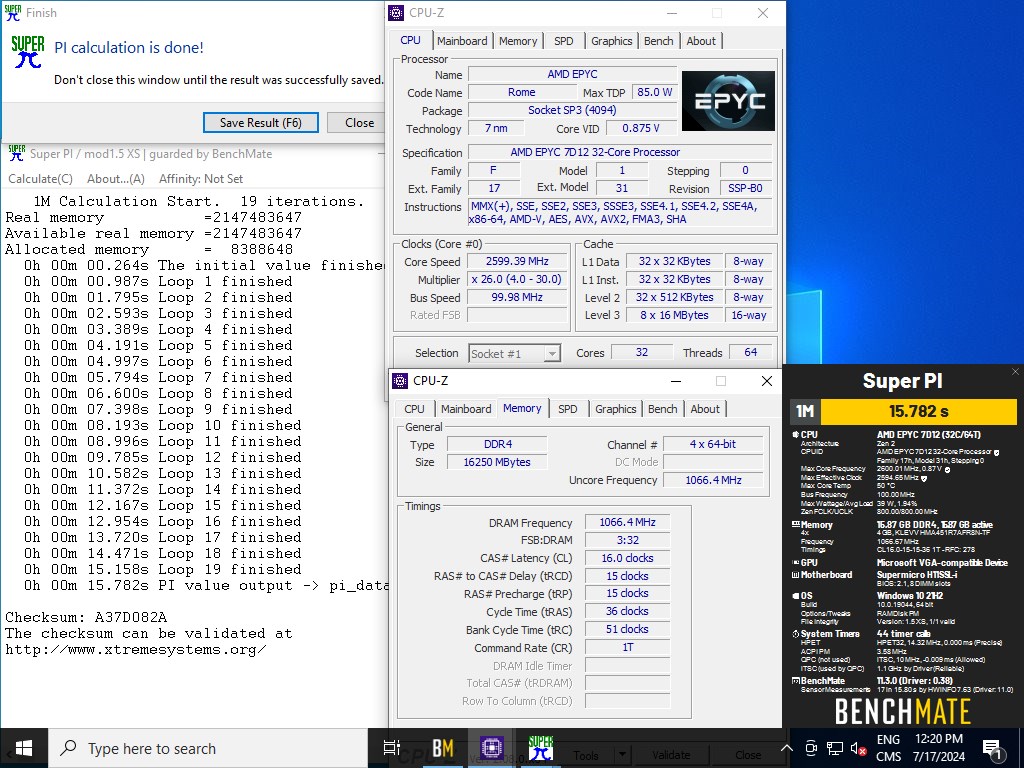The height and width of the screenshot is (768, 1024).
Task: Click Affinity: Not Set menu item
Action: click(201, 178)
